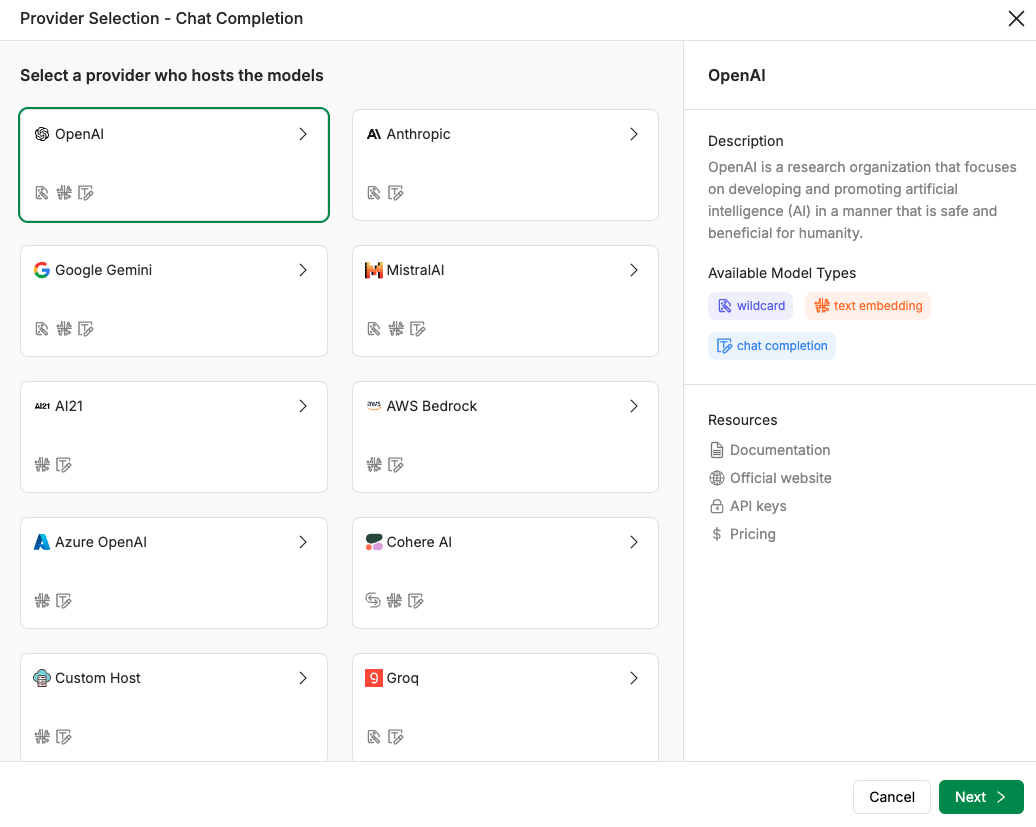Click the Custom Host cloud icon
1036x827 pixels.
42,678
